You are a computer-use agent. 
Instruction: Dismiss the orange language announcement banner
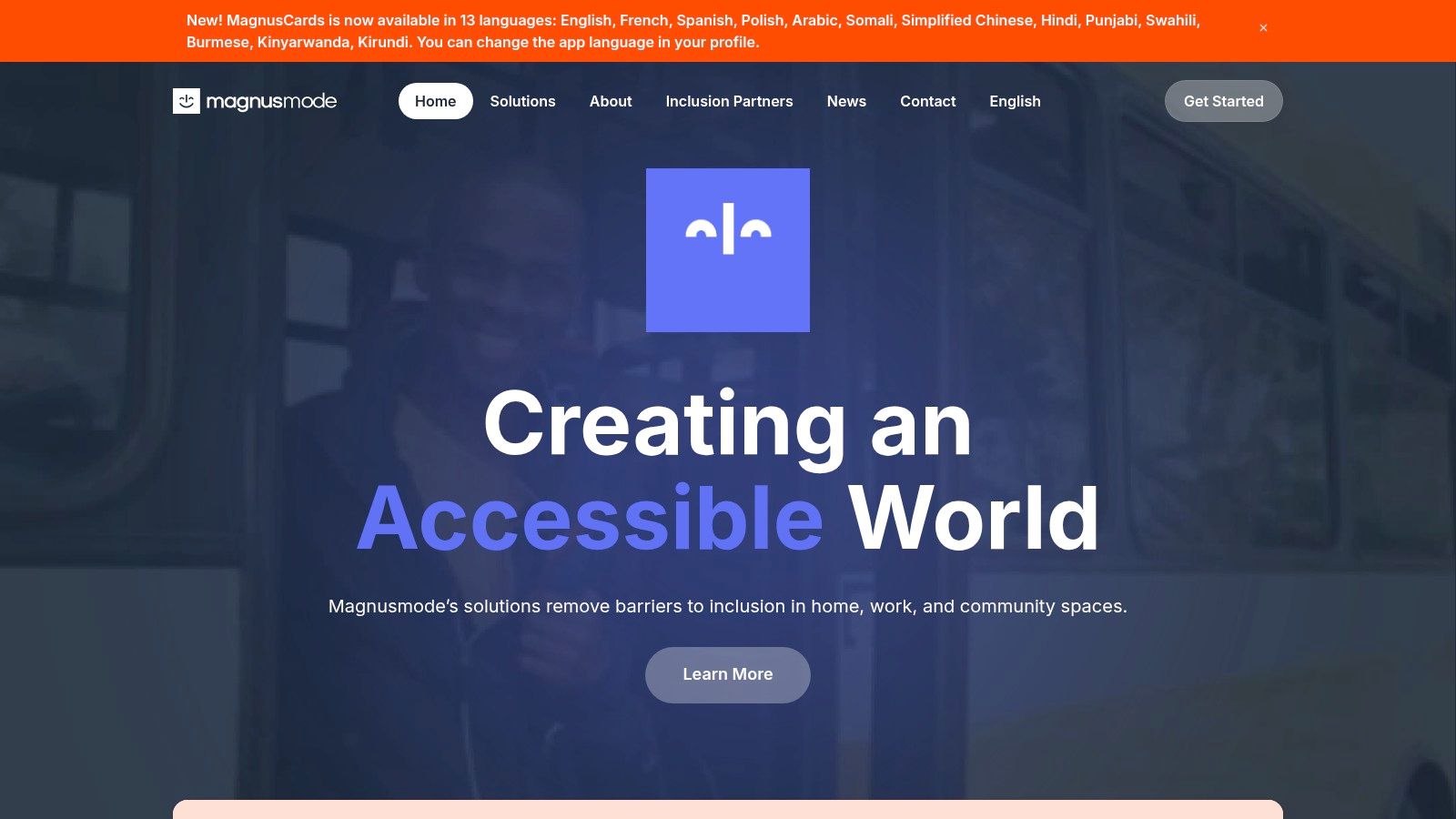tap(1263, 28)
